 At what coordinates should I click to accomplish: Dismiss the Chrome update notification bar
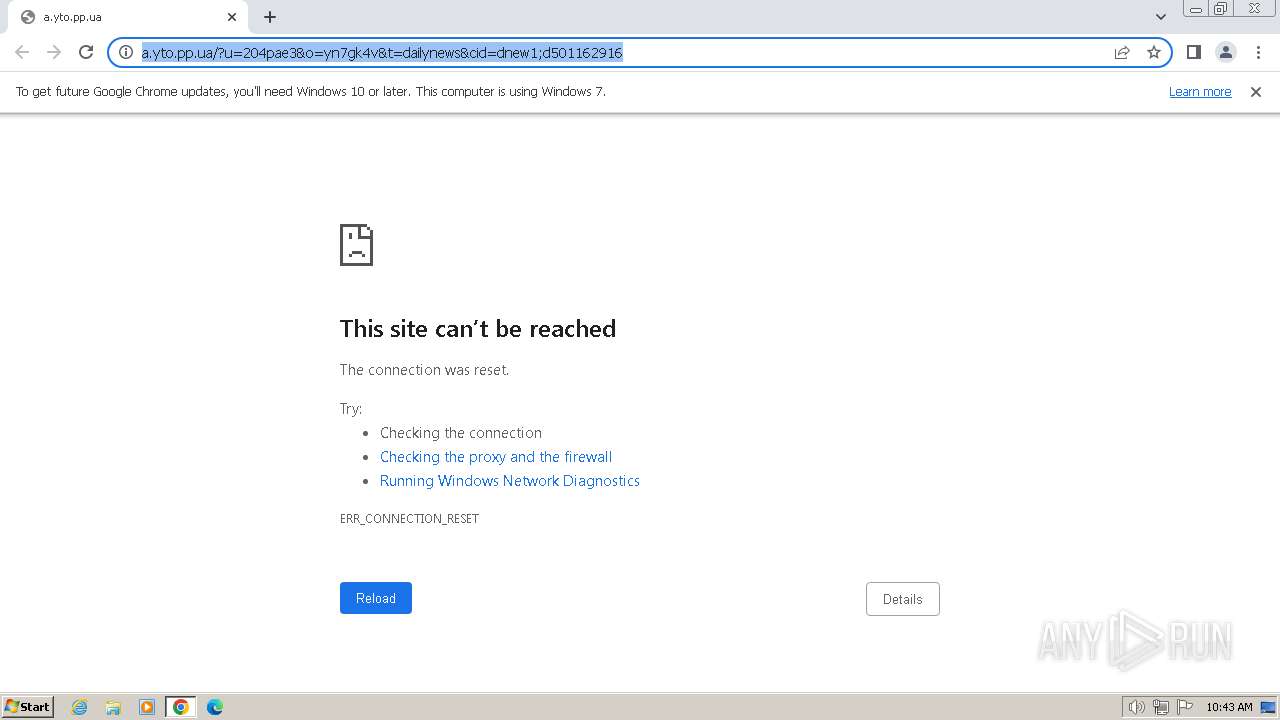1256,92
